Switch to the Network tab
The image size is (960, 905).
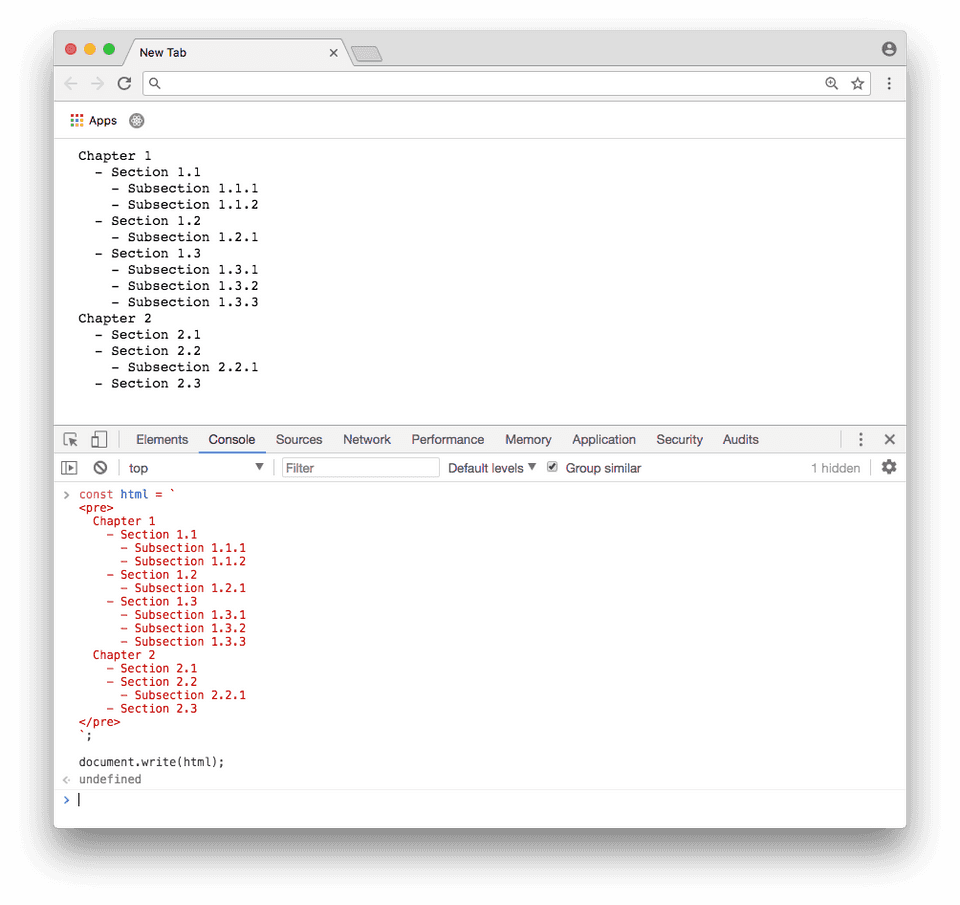pyautogui.click(x=367, y=440)
